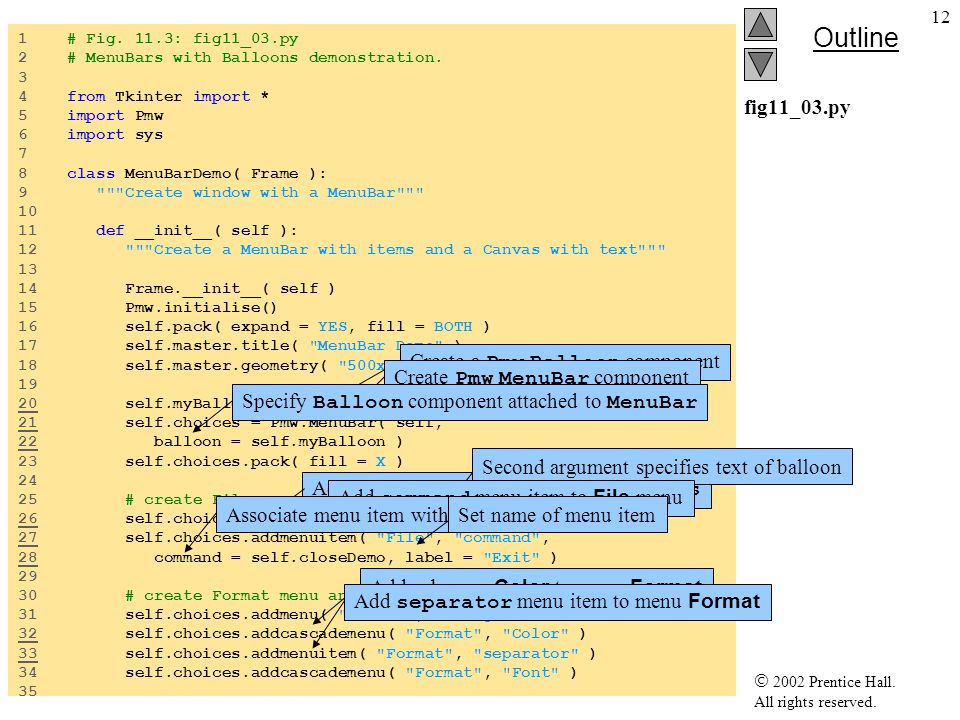Click the comment '# Fig. 11.3: fig11_03.py'
The height and width of the screenshot is (720, 960).
(x=182, y=39)
